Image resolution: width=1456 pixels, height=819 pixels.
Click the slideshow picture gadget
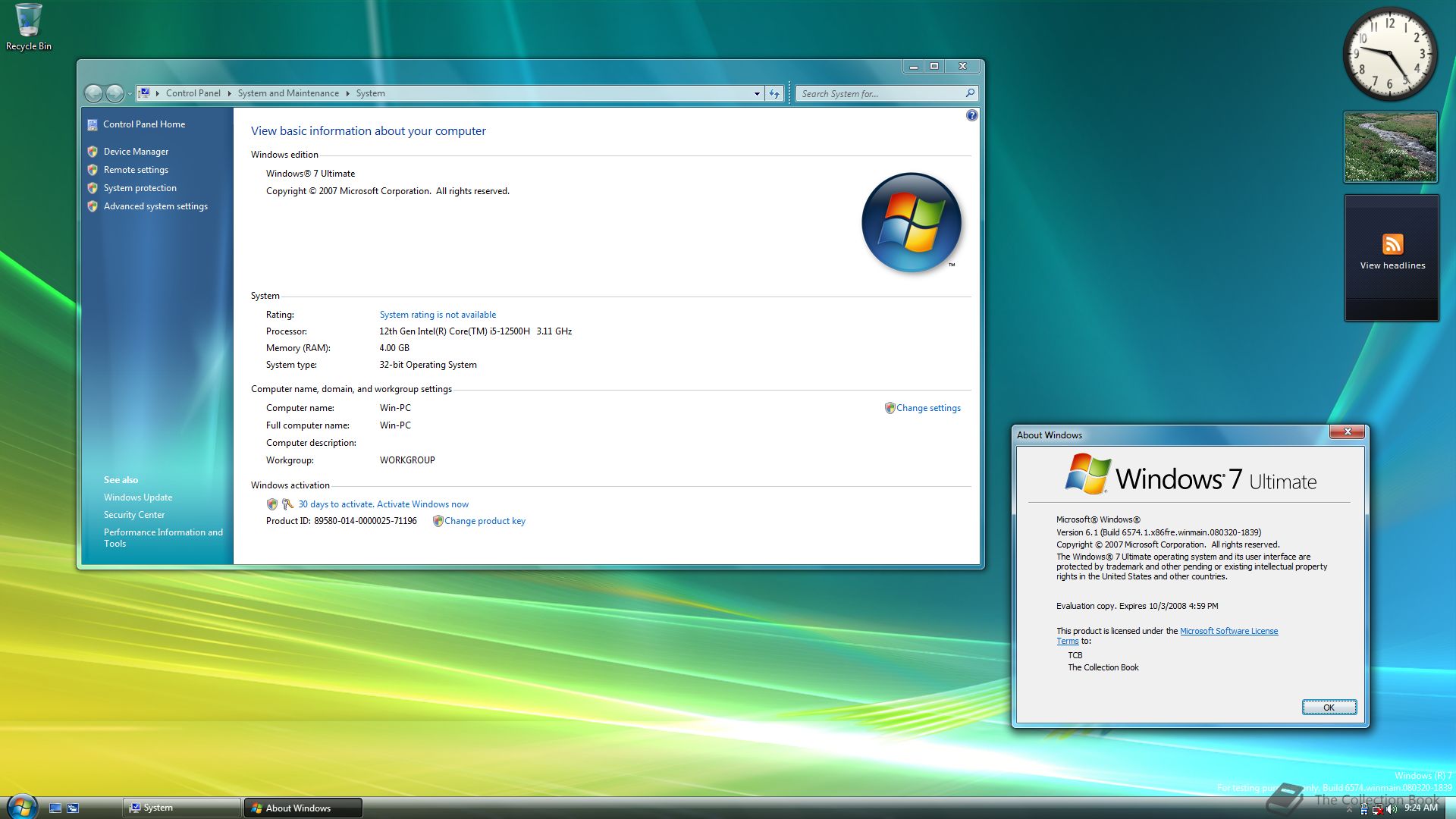coord(1391,147)
